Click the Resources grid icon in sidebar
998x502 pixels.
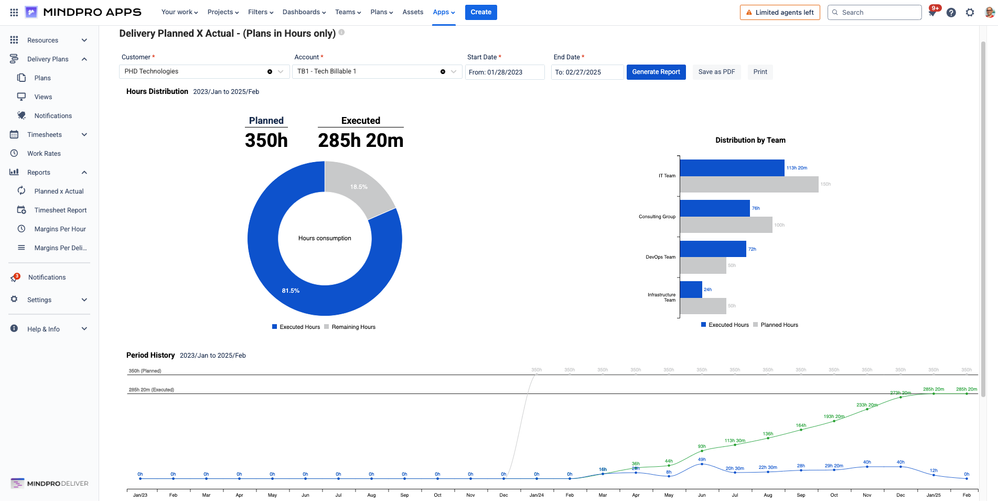14,40
